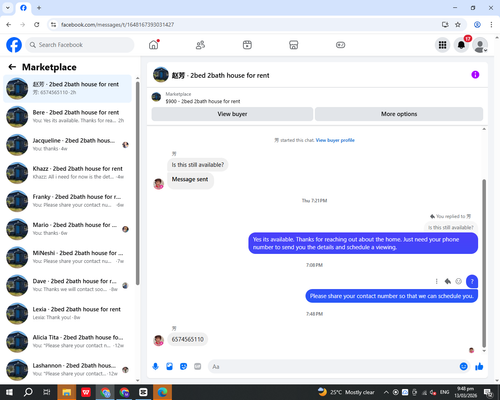Choose a GIF icon

coord(198,367)
